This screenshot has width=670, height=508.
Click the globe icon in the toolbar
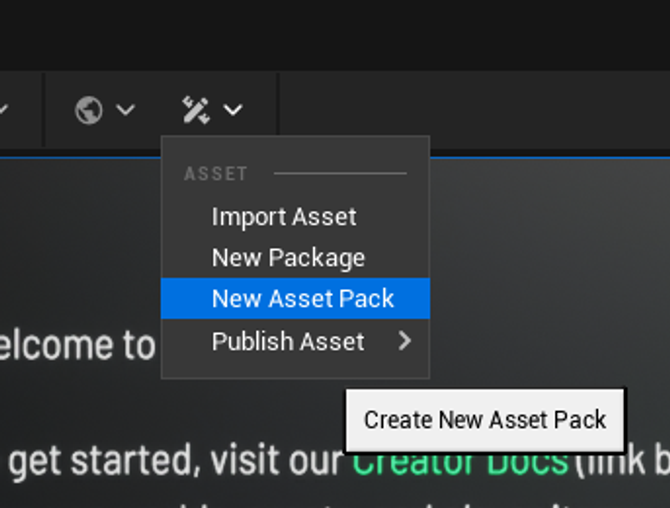89,109
